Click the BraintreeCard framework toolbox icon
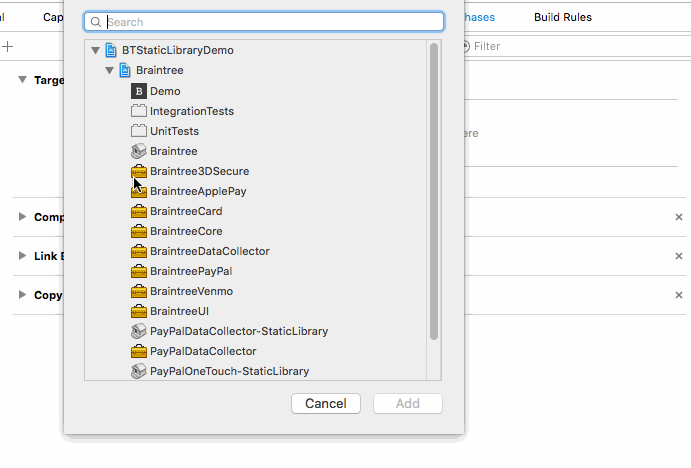Image resolution: width=691 pixels, height=468 pixels. 139,211
